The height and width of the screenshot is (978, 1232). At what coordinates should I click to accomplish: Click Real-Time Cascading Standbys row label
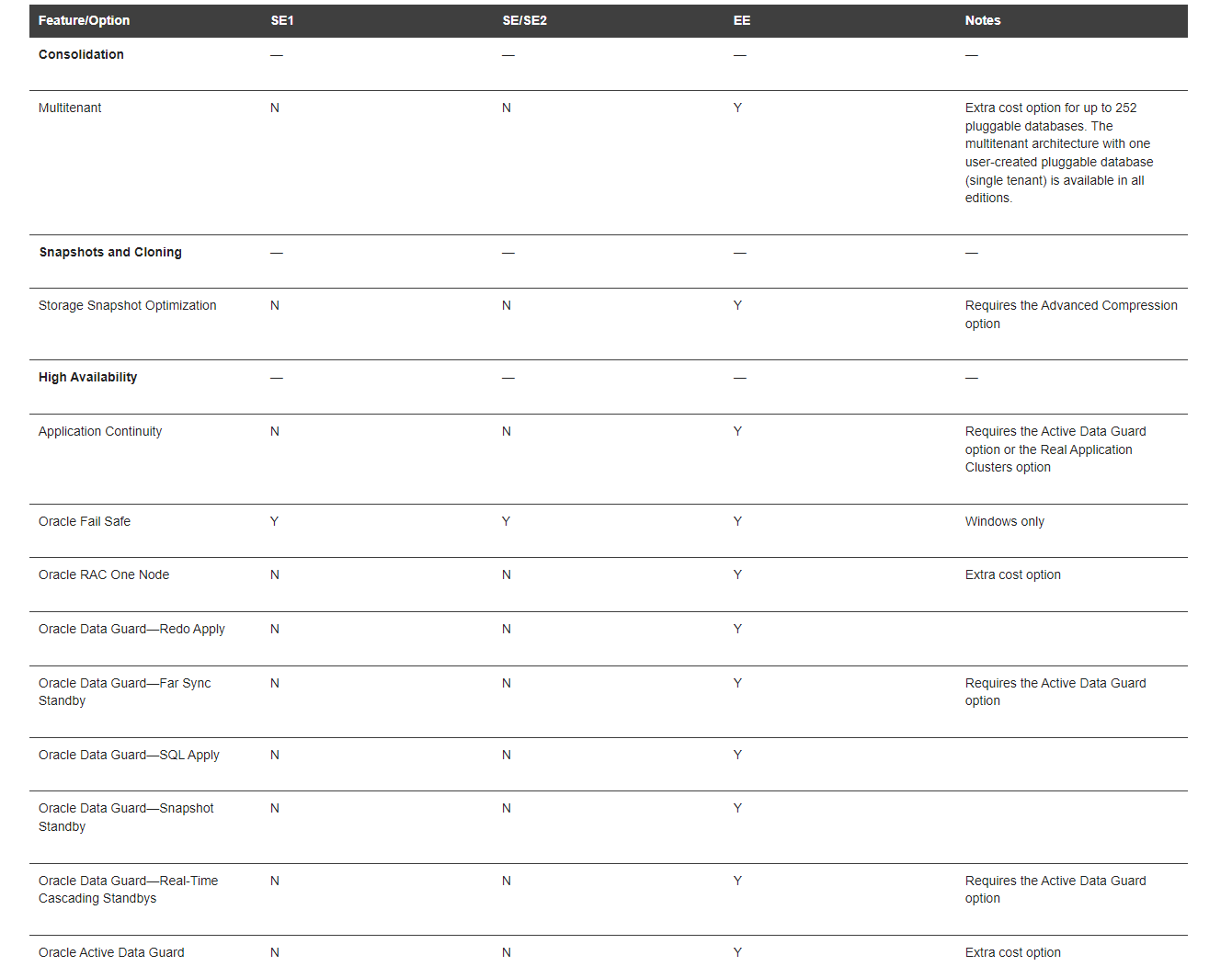point(129,889)
